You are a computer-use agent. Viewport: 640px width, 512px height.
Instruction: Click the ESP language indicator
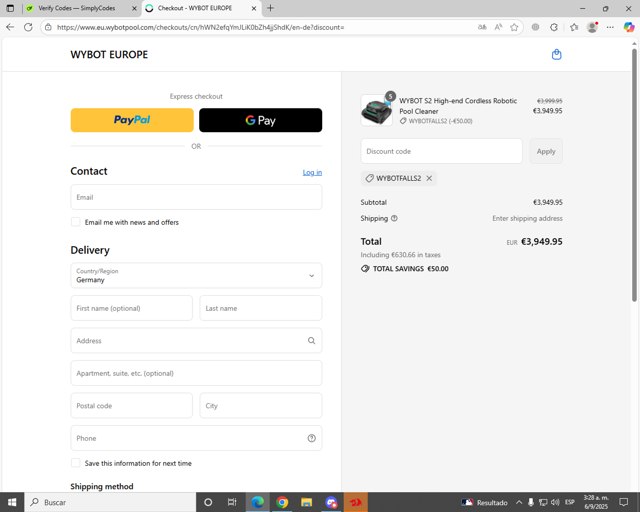[570, 502]
